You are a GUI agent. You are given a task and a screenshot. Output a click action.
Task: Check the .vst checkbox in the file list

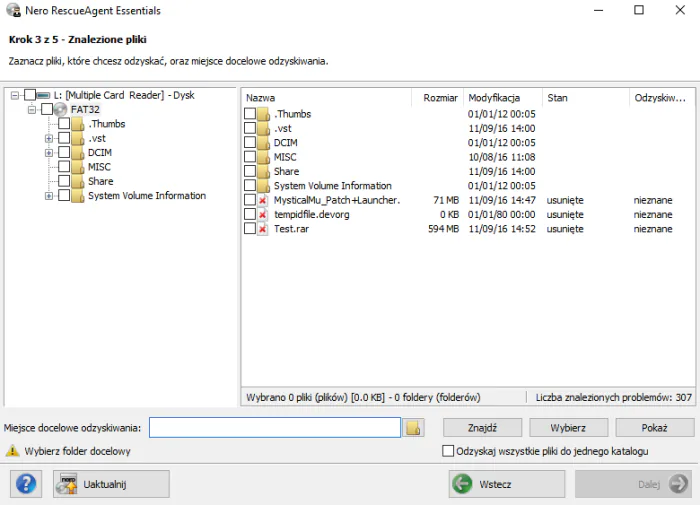tap(250, 128)
